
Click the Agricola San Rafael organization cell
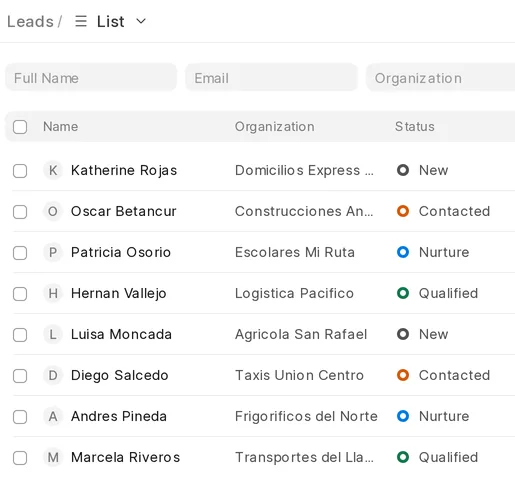[x=301, y=334]
